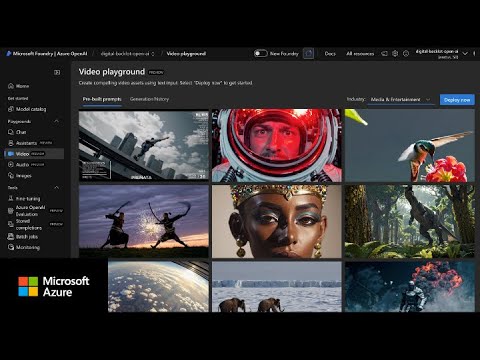This screenshot has width=480, height=360.
Task: Select the armored soldier explosion thumbnail
Action: (x=410, y=287)
